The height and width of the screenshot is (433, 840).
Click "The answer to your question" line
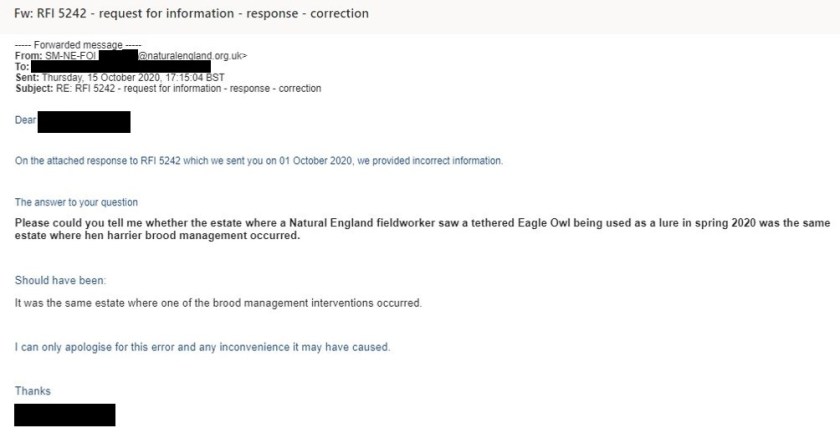(x=83, y=202)
